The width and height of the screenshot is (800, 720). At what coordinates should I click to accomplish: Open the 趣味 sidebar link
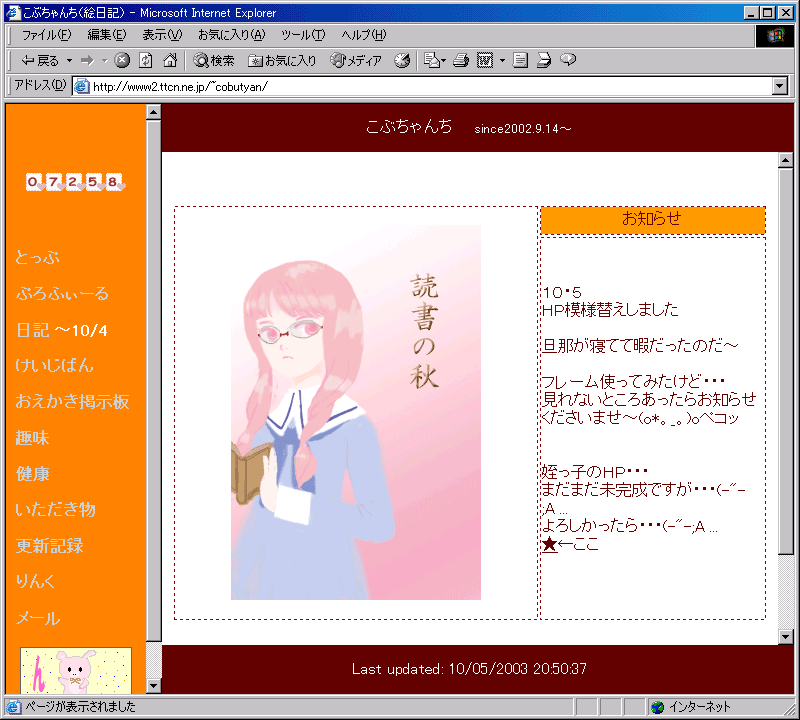tap(32, 438)
